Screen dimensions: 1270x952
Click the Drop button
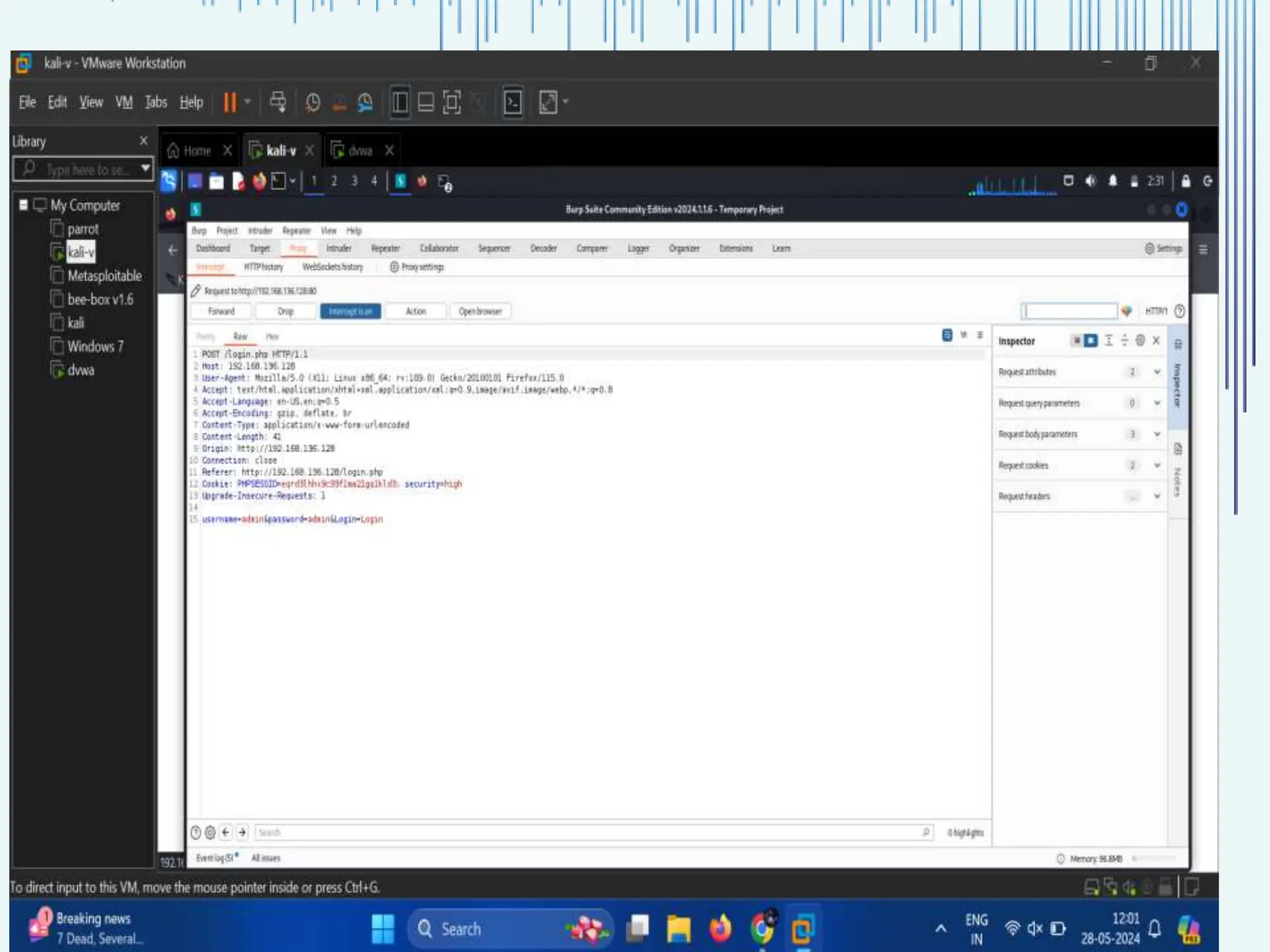coord(285,311)
